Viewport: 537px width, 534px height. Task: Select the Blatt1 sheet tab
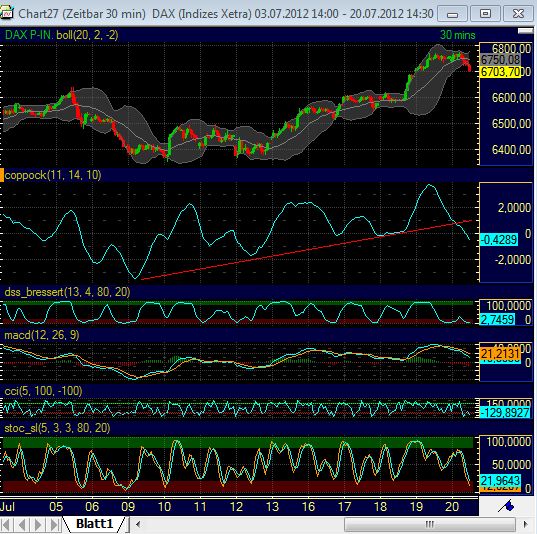pyautogui.click(x=94, y=524)
